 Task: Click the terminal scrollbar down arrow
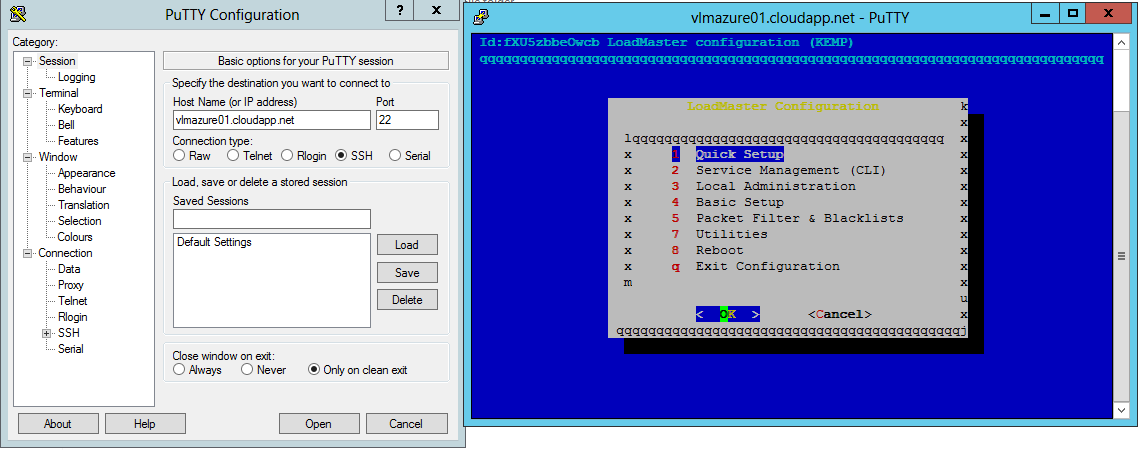(x=1123, y=411)
